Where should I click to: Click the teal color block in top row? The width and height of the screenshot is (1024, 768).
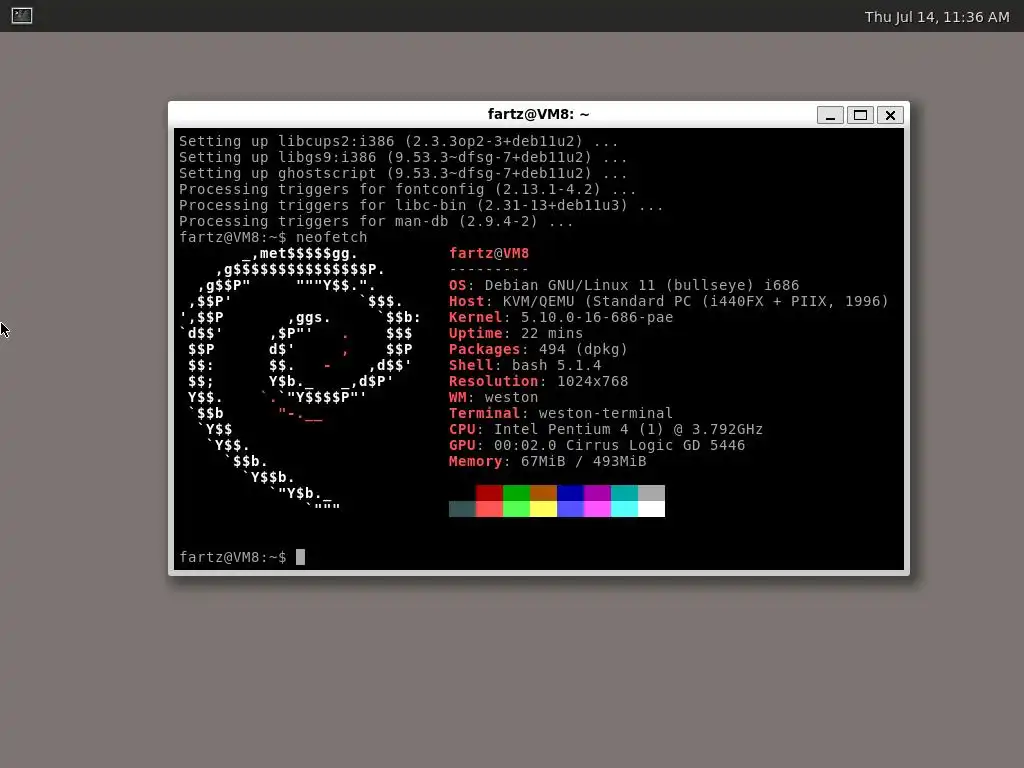[624, 493]
